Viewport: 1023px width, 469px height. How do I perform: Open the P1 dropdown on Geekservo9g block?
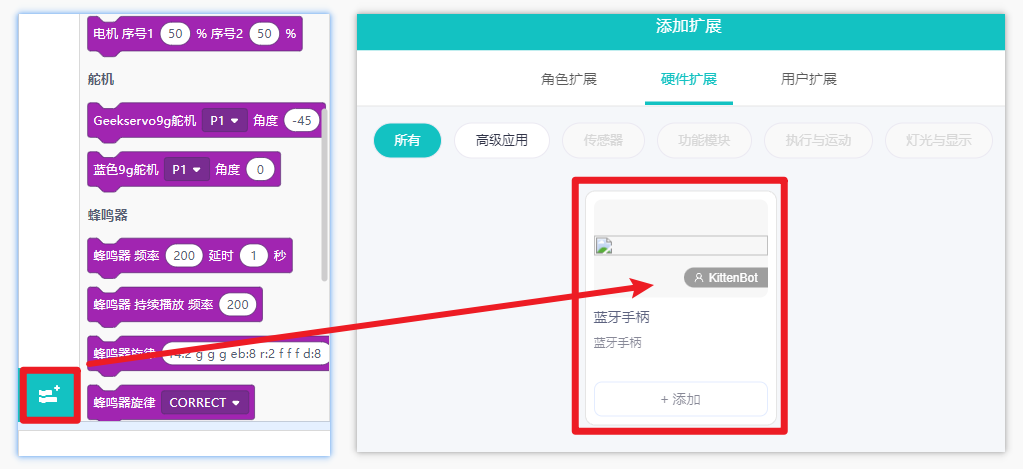225,121
